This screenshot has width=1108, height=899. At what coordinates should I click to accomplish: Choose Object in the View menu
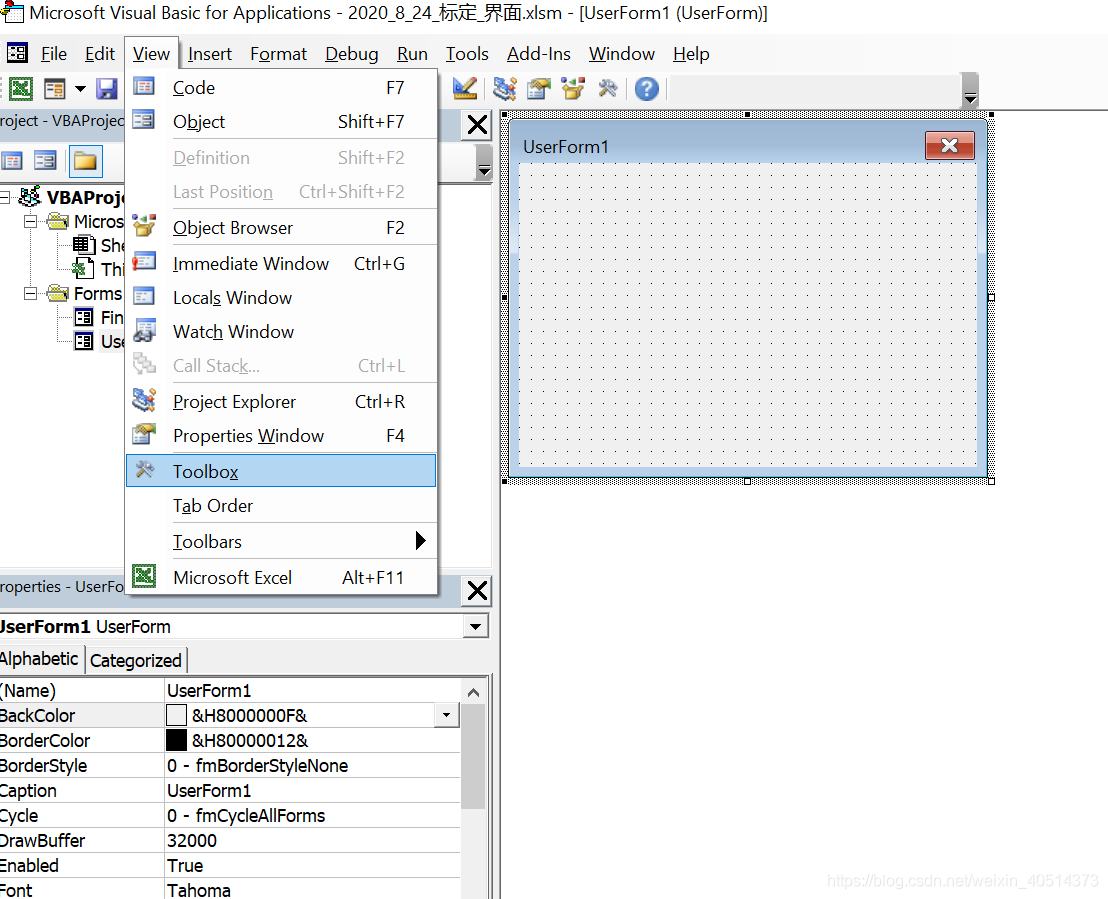coord(281,122)
